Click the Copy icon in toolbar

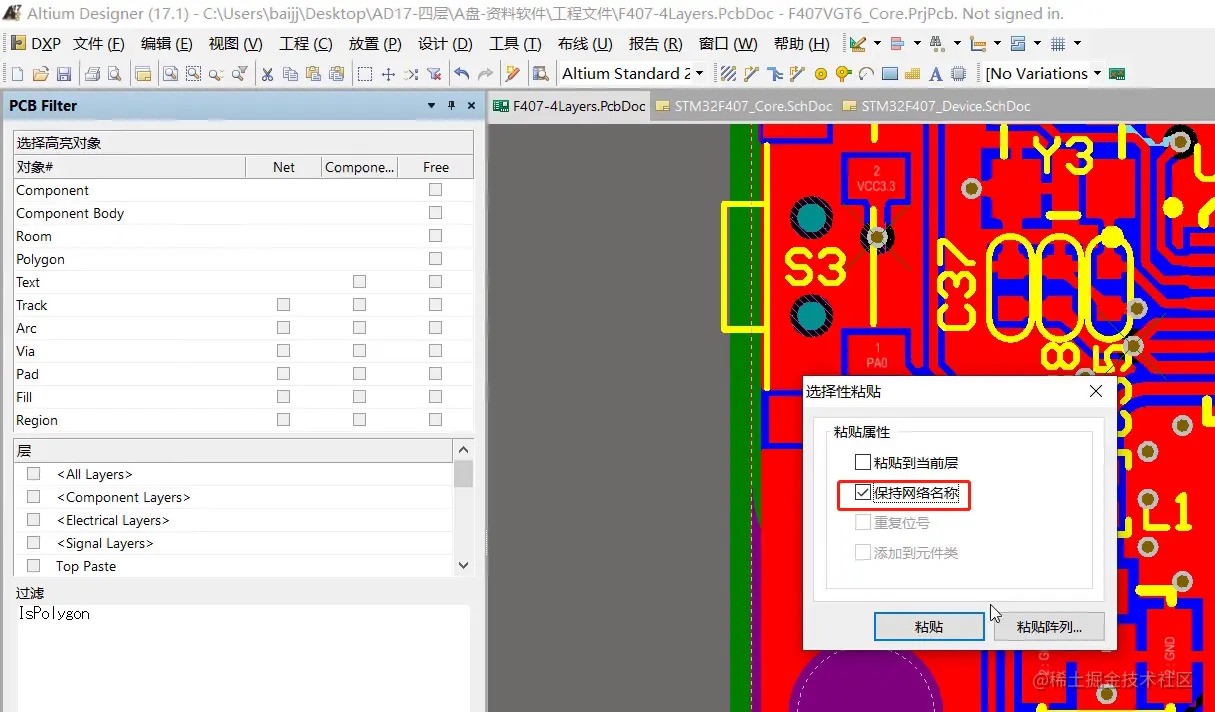(290, 74)
